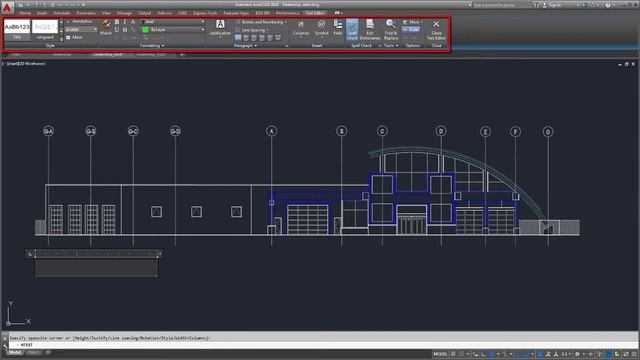Toggle the grid display in status bar
The height and width of the screenshot is (360, 640).
tap(453, 354)
